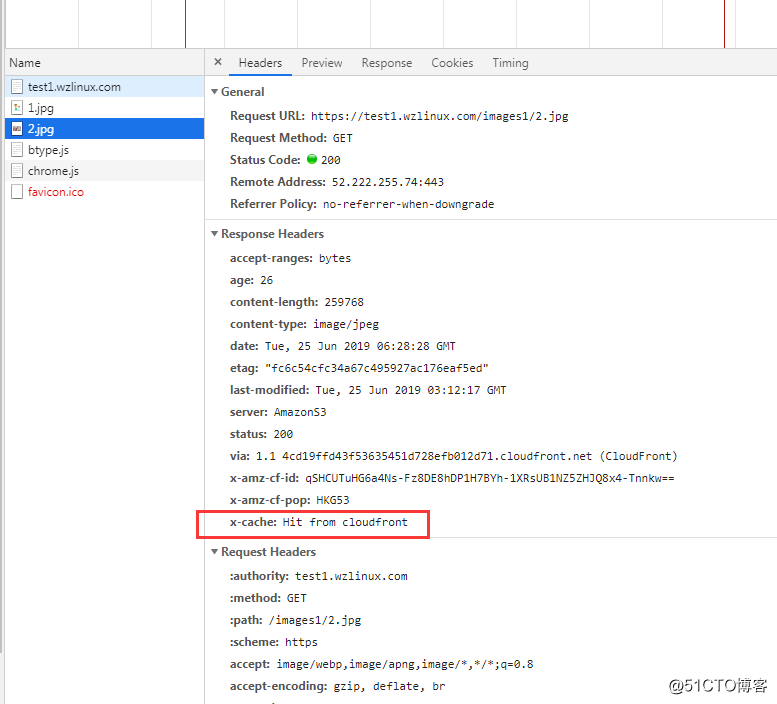Image resolution: width=777 pixels, height=704 pixels.
Task: Click the Request Method value GET
Action: [x=342, y=138]
